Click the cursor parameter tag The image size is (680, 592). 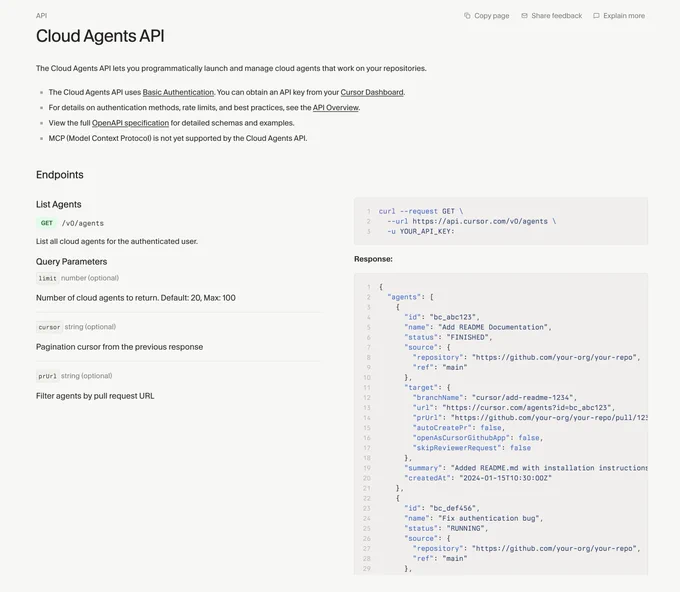click(x=49, y=327)
